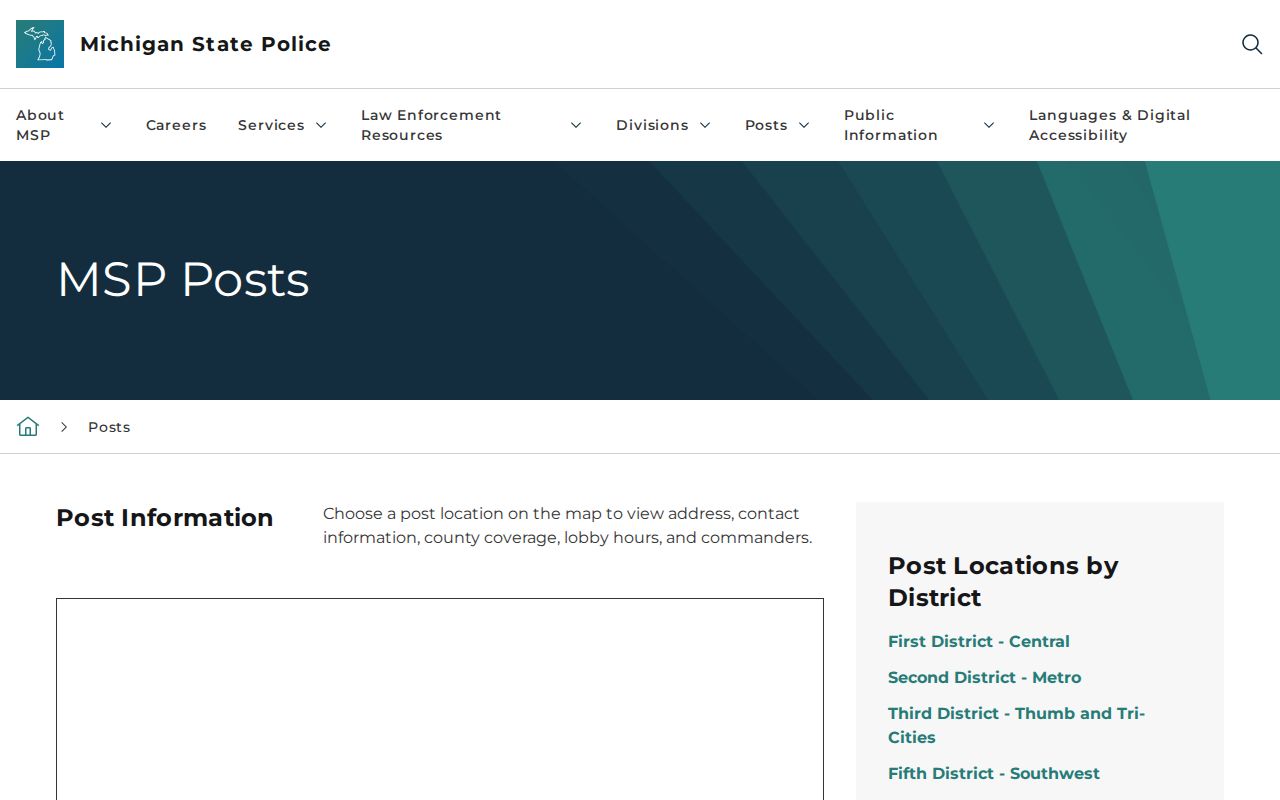Select the About MSP menu label
Screen dimensions: 1280x800
tap(40, 125)
